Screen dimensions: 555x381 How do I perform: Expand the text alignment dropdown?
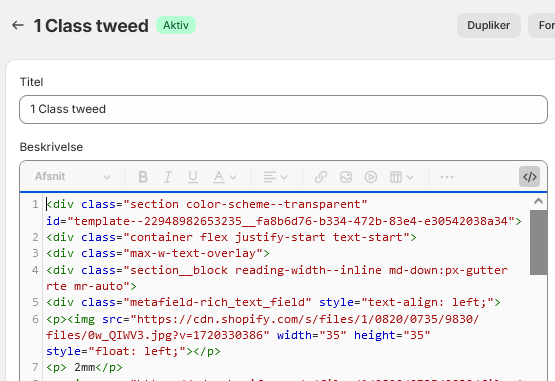point(275,177)
